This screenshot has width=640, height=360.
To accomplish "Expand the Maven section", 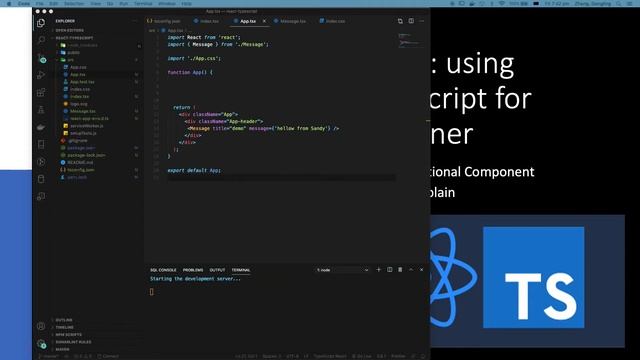I will [62, 349].
